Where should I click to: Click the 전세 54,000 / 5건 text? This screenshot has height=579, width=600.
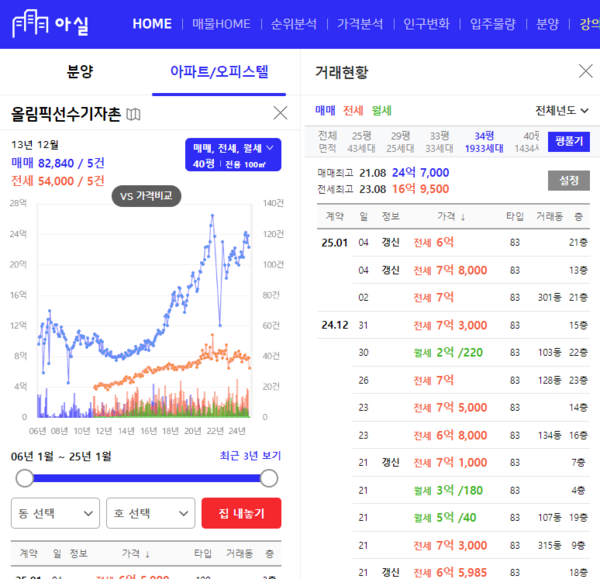[x=58, y=181]
